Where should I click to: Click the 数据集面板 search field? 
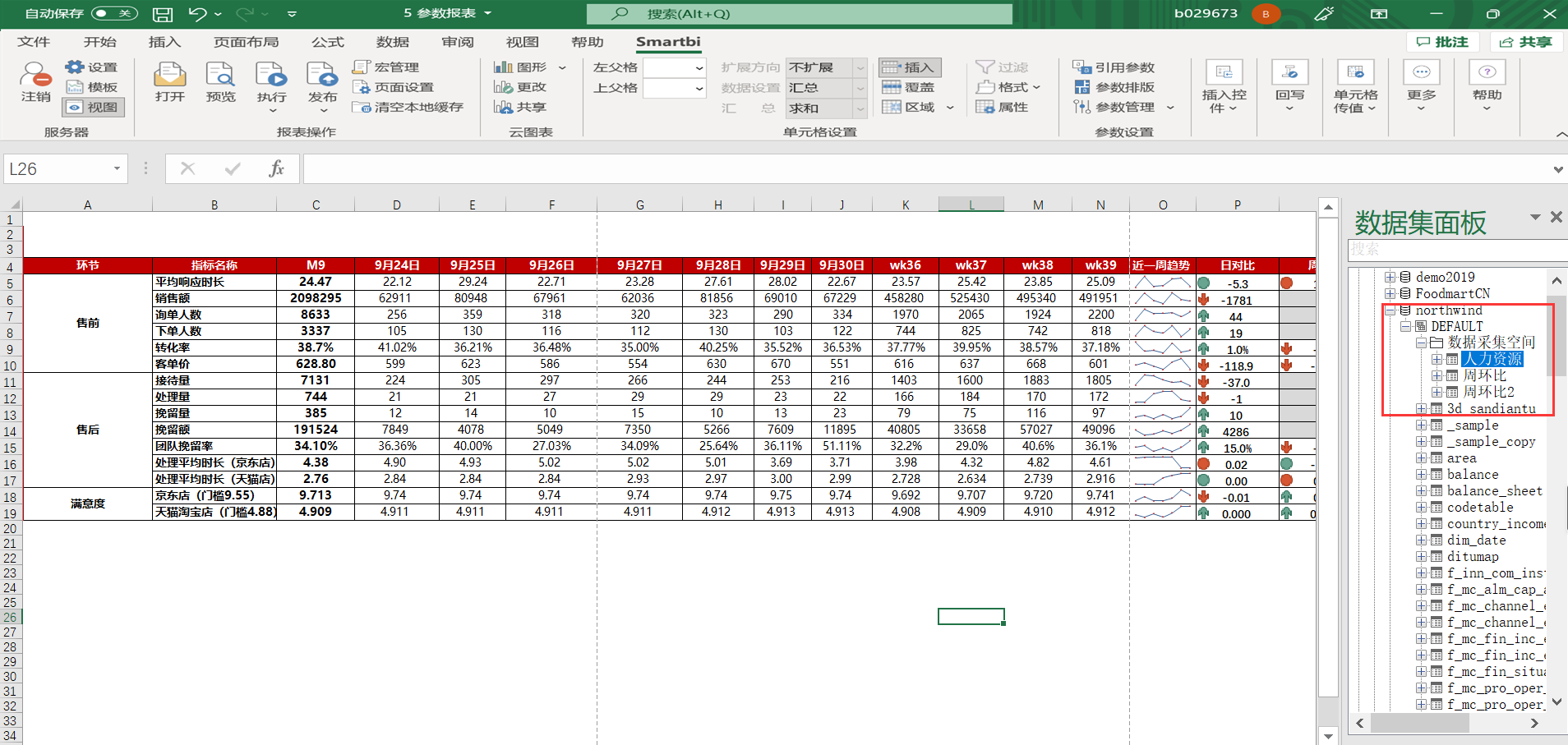tap(1458, 249)
